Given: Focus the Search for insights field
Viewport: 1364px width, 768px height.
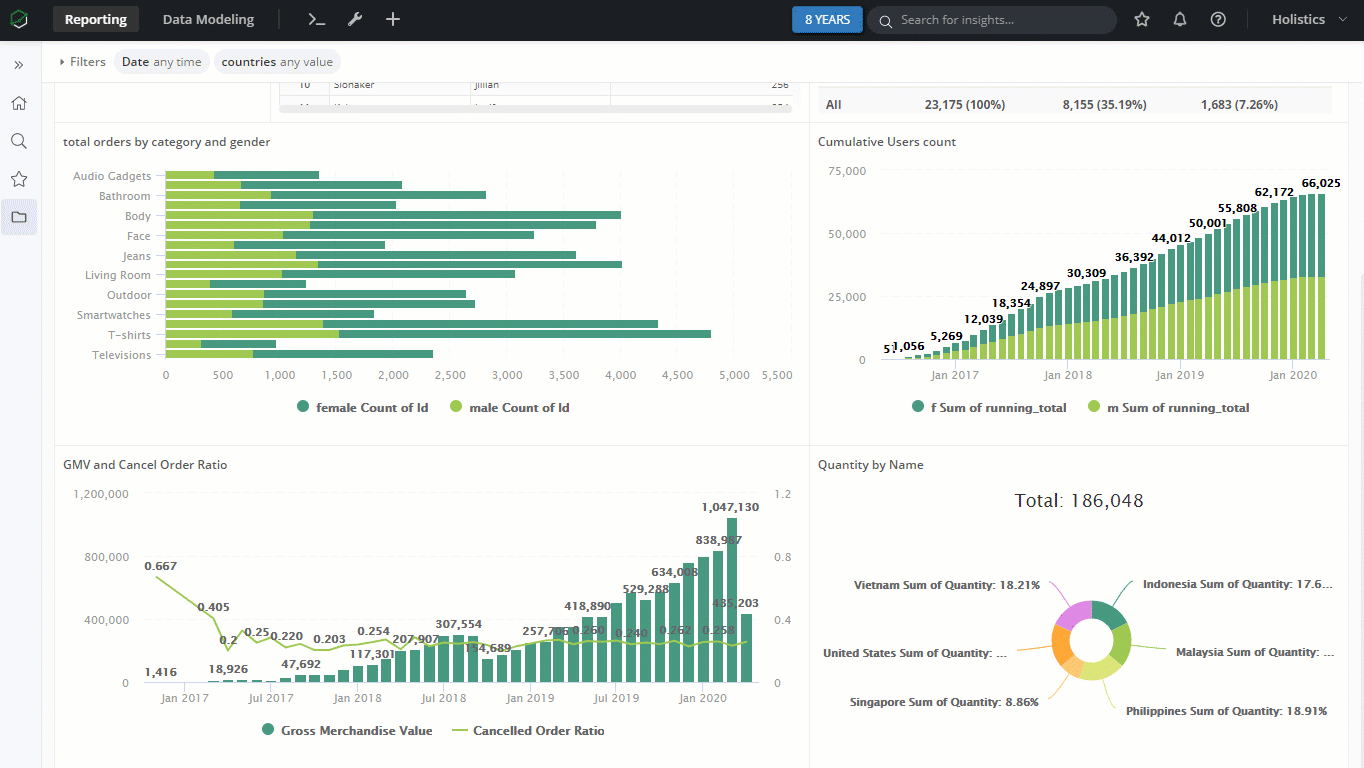Looking at the screenshot, I should tap(992, 20).
